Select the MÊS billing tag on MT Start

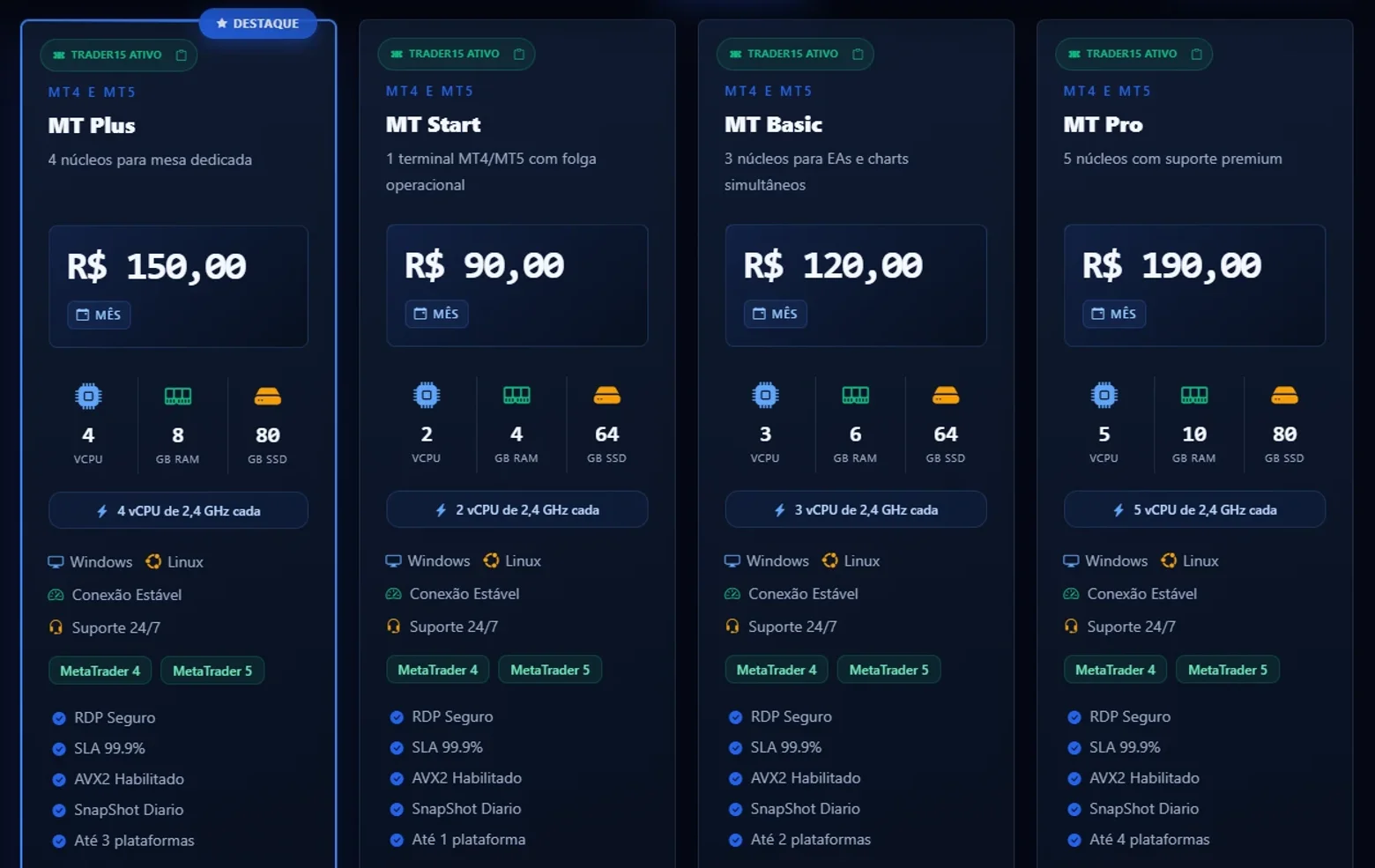pos(436,314)
